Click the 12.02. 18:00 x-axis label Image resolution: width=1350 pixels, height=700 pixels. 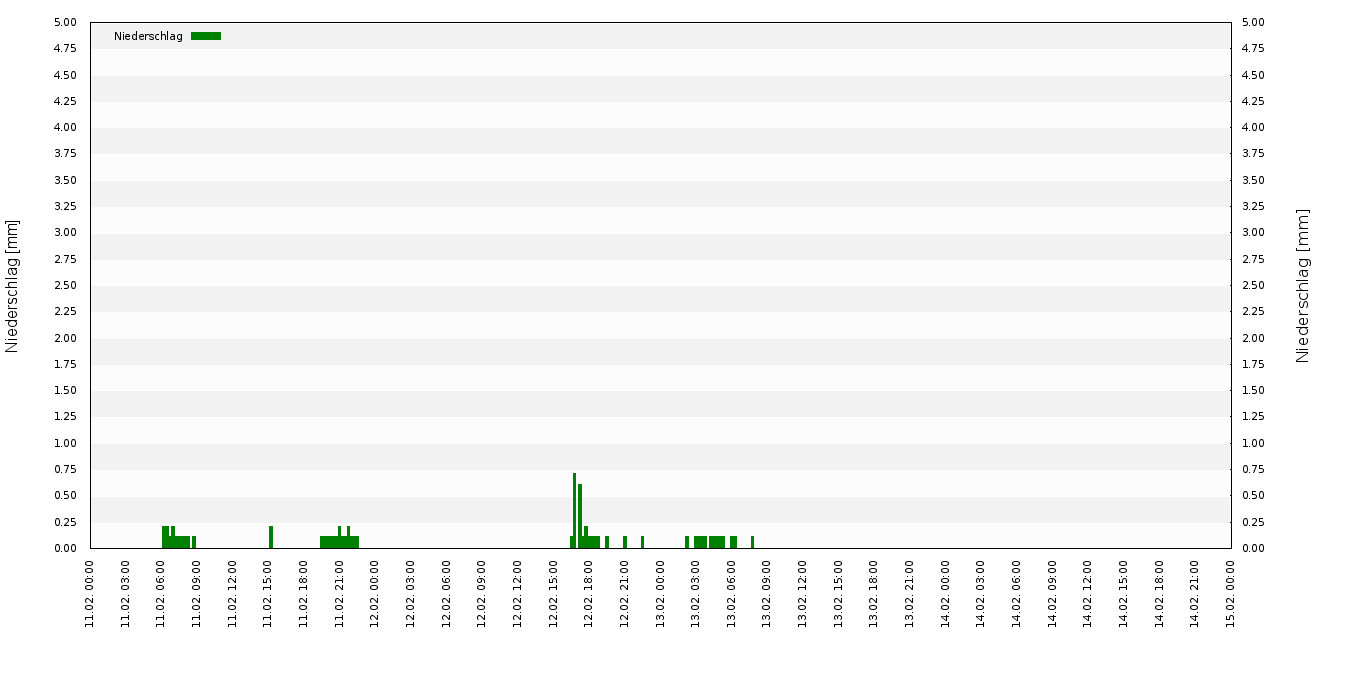point(589,594)
